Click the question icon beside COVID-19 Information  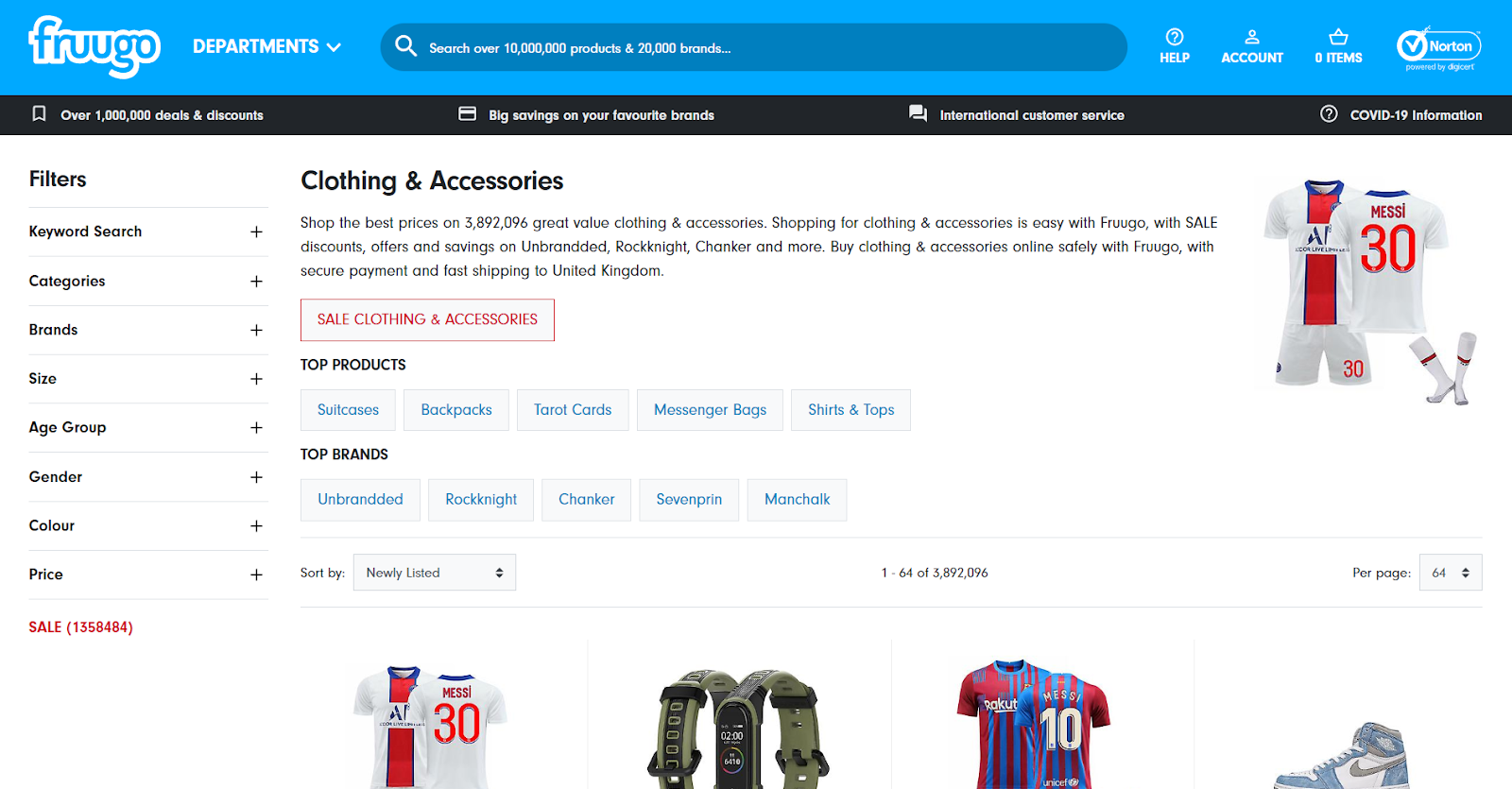click(x=1329, y=114)
